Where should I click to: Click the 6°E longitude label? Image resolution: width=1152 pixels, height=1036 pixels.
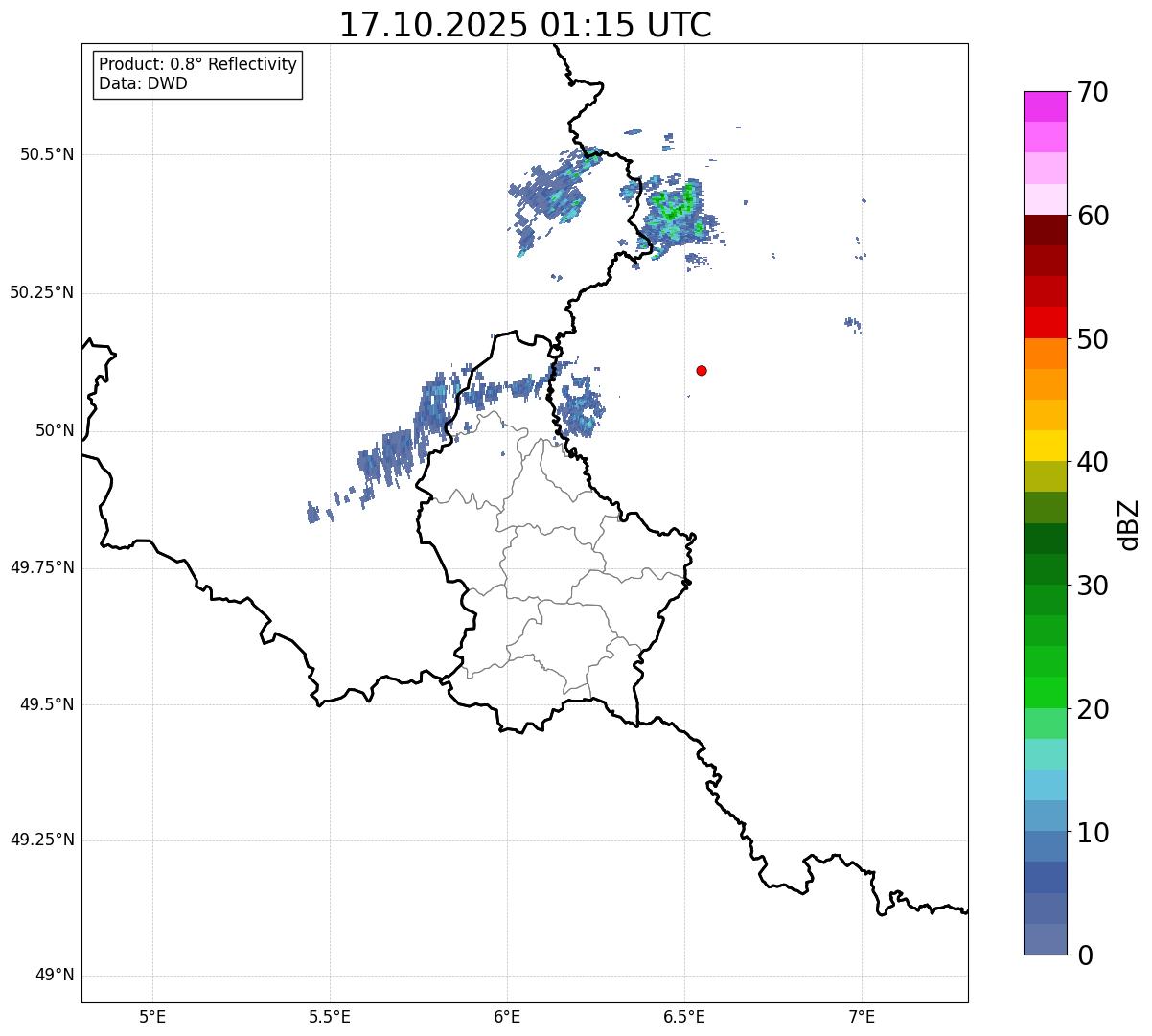[507, 1016]
